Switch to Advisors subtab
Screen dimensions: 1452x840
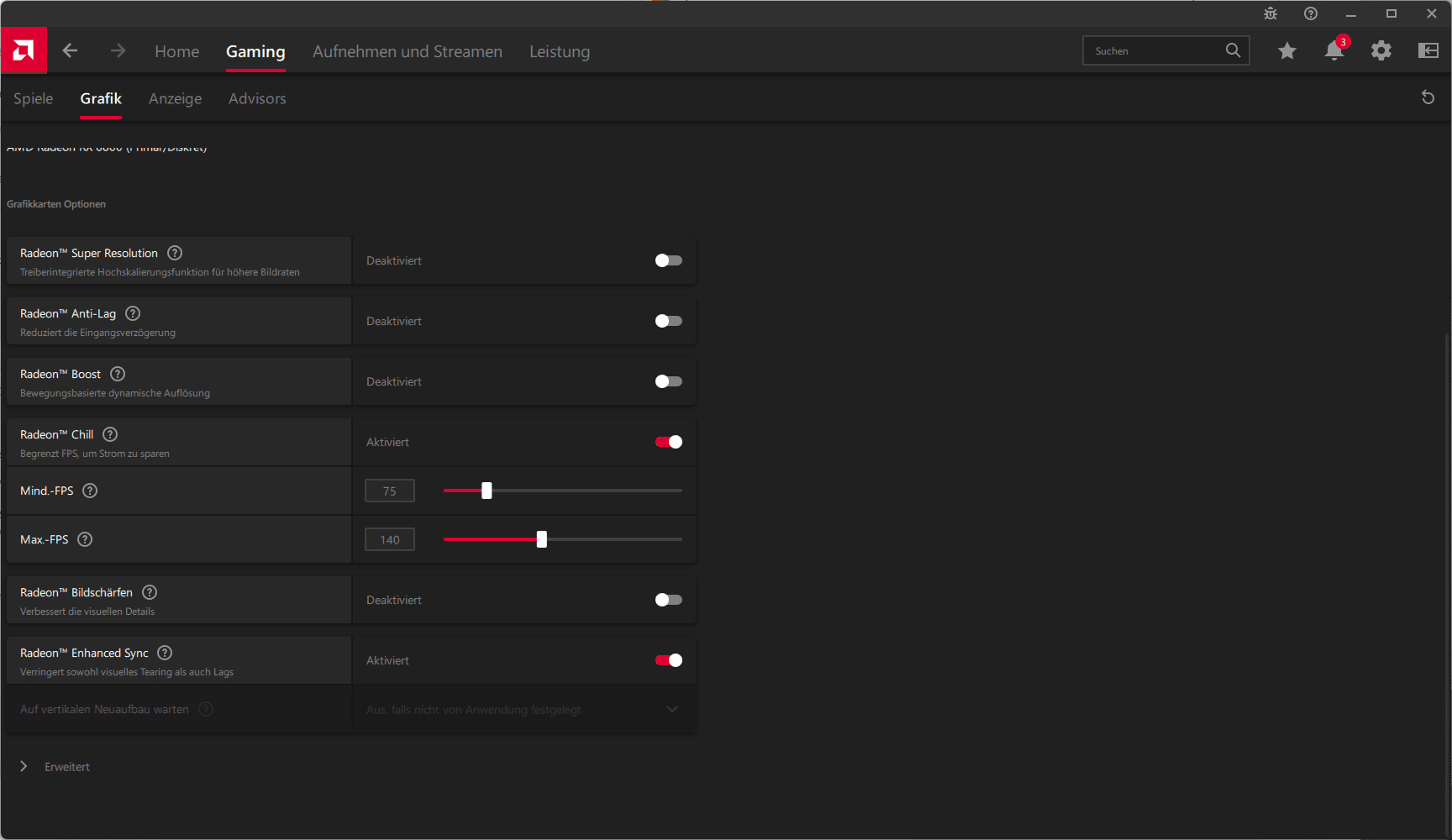257,98
